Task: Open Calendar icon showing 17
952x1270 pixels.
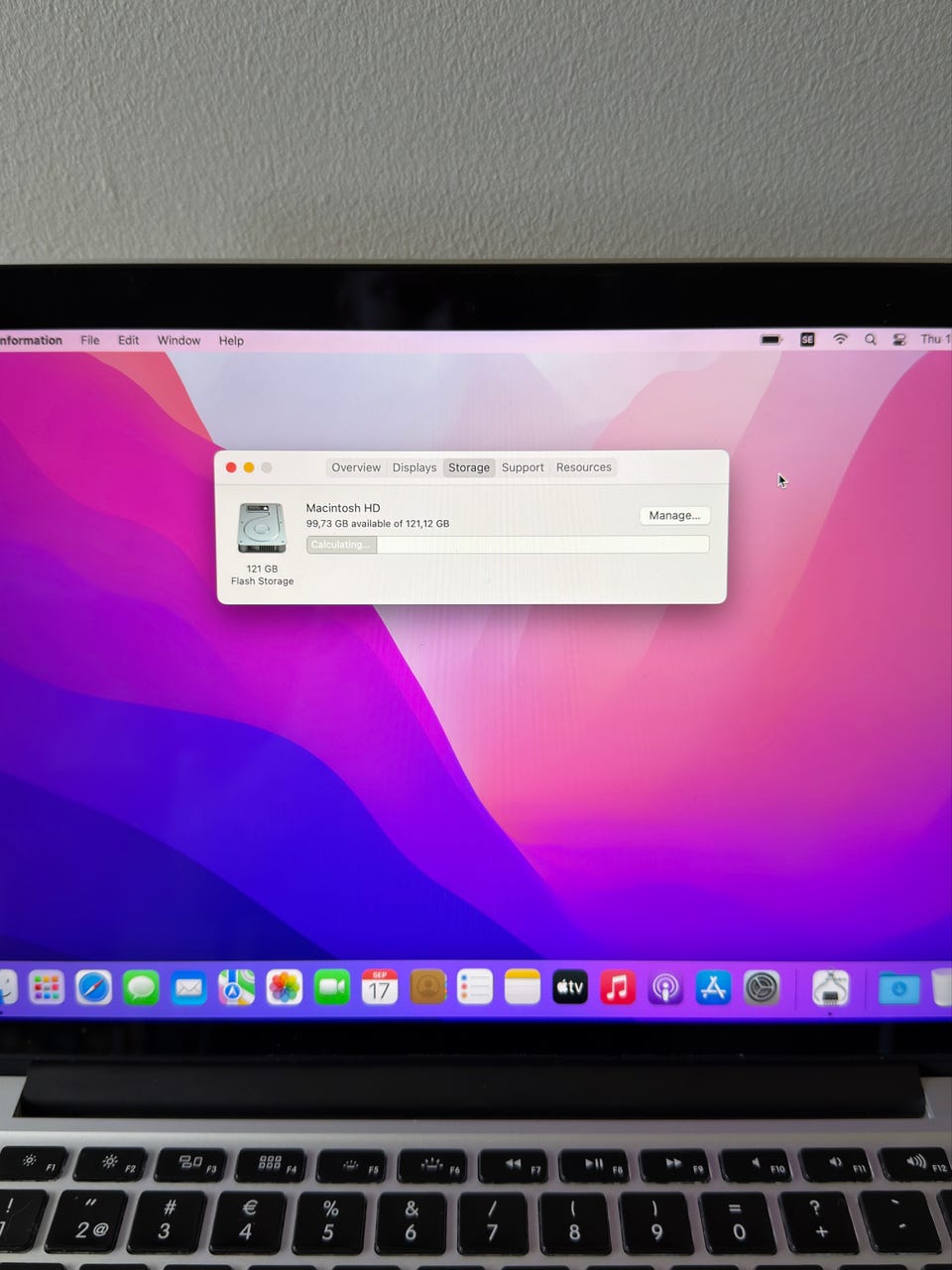Action: click(x=380, y=987)
